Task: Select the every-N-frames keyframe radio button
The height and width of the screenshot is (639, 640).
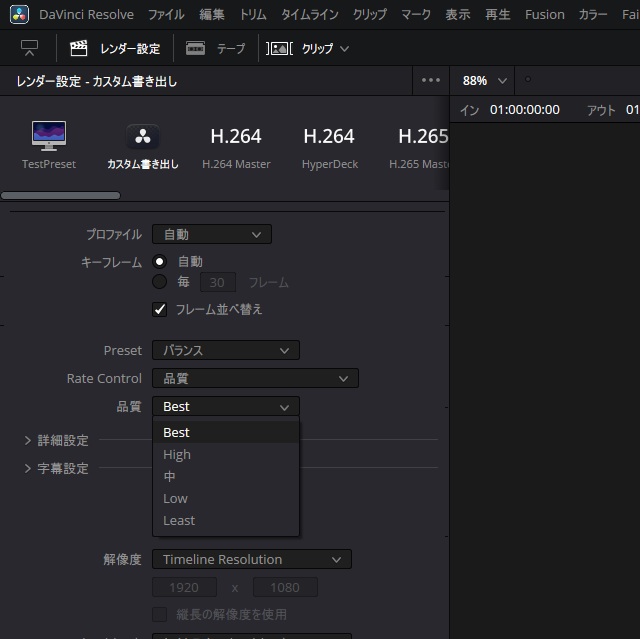Action: (159, 282)
